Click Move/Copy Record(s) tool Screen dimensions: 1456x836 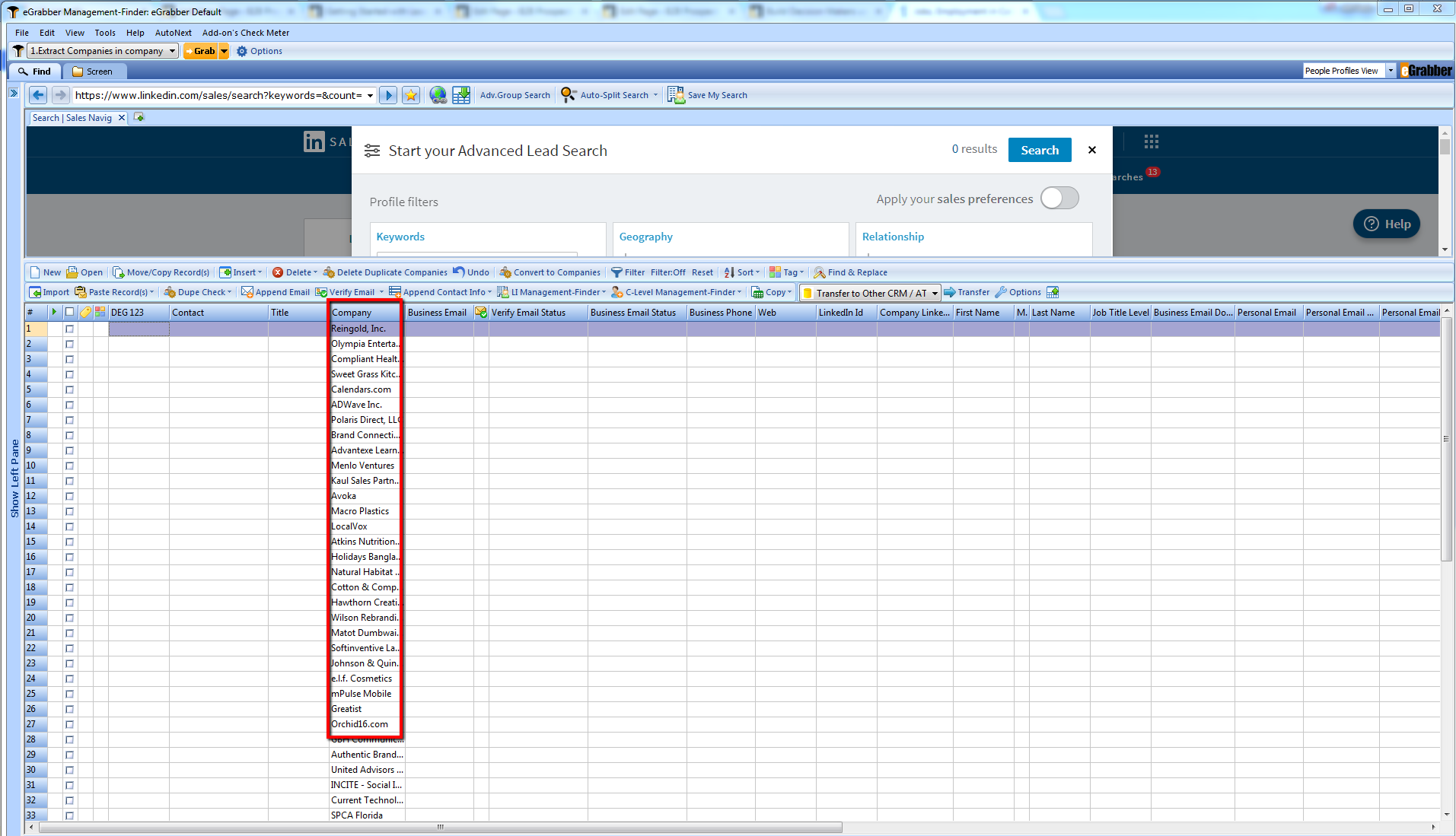click(161, 272)
